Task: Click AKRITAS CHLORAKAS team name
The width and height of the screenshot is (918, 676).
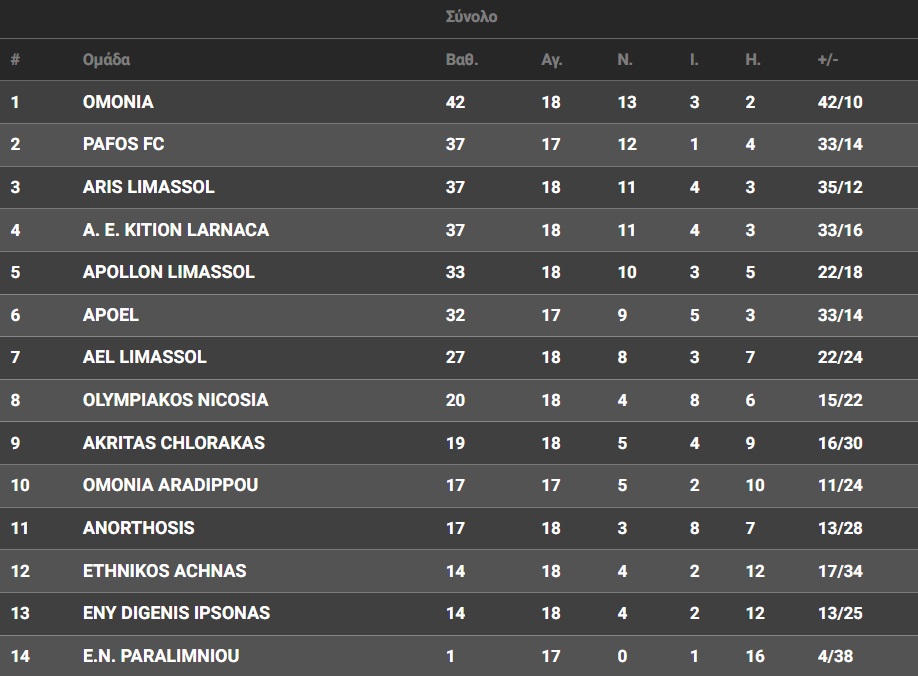Action: coord(173,443)
